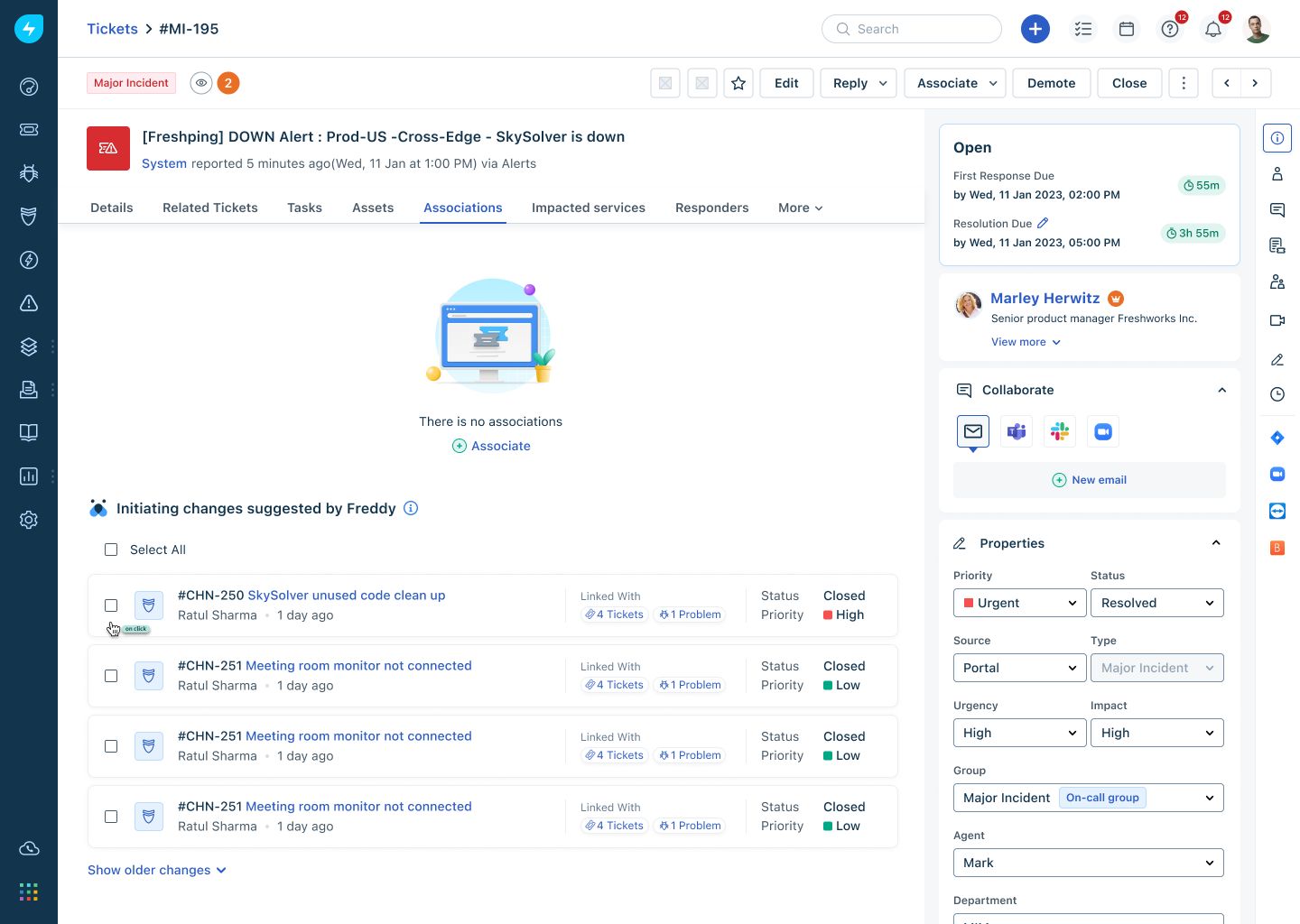Image resolution: width=1300 pixels, height=924 pixels.
Task: Click the star icon to favorite ticket
Action: (738, 83)
